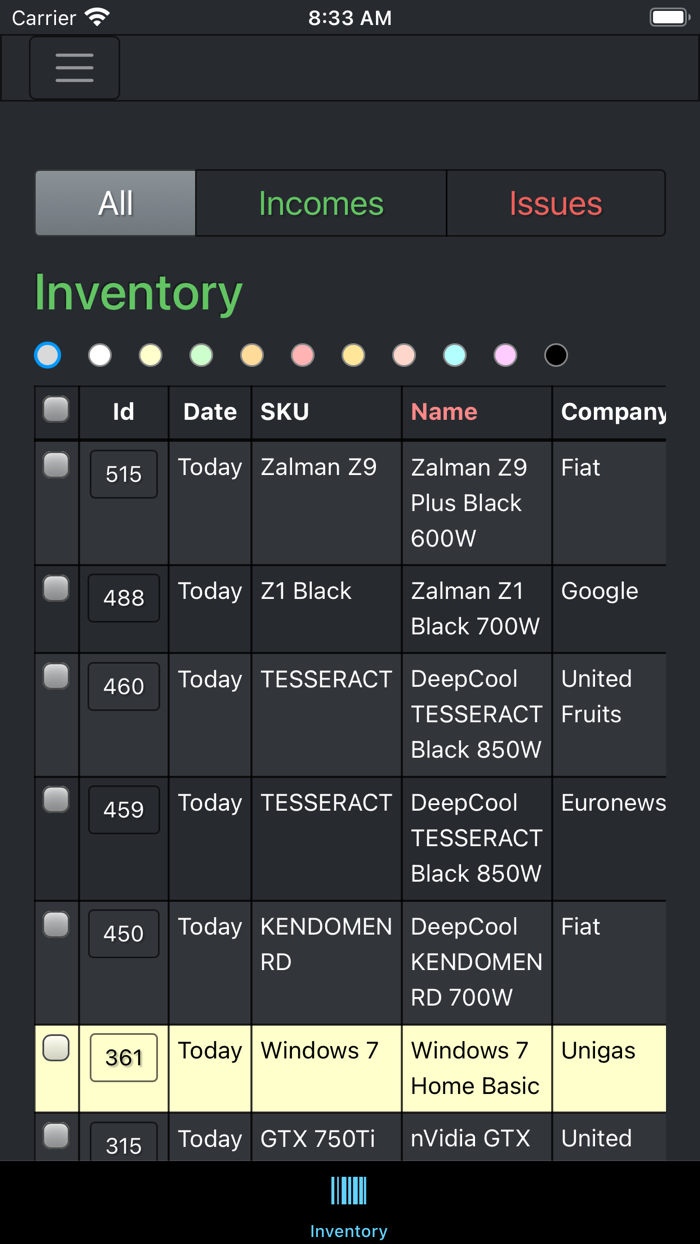Select the black color swatch
This screenshot has width=700, height=1244.
(x=556, y=354)
